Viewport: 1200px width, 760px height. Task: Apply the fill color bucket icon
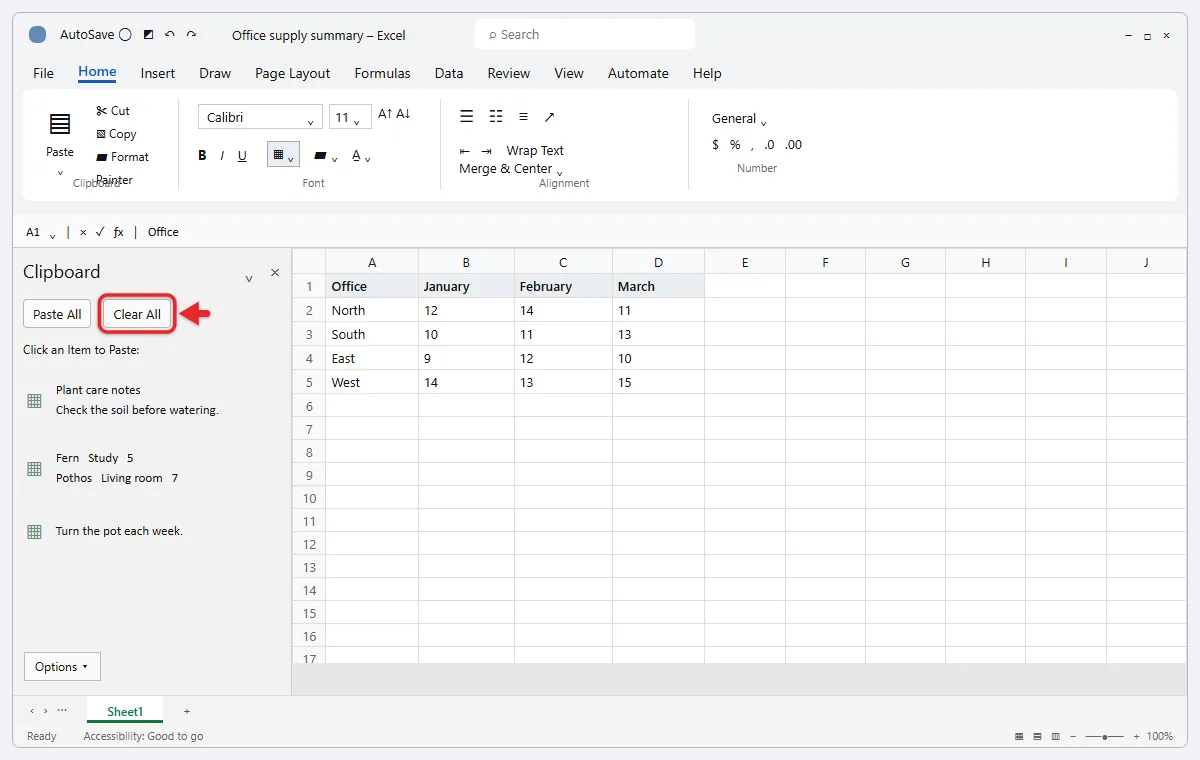320,156
